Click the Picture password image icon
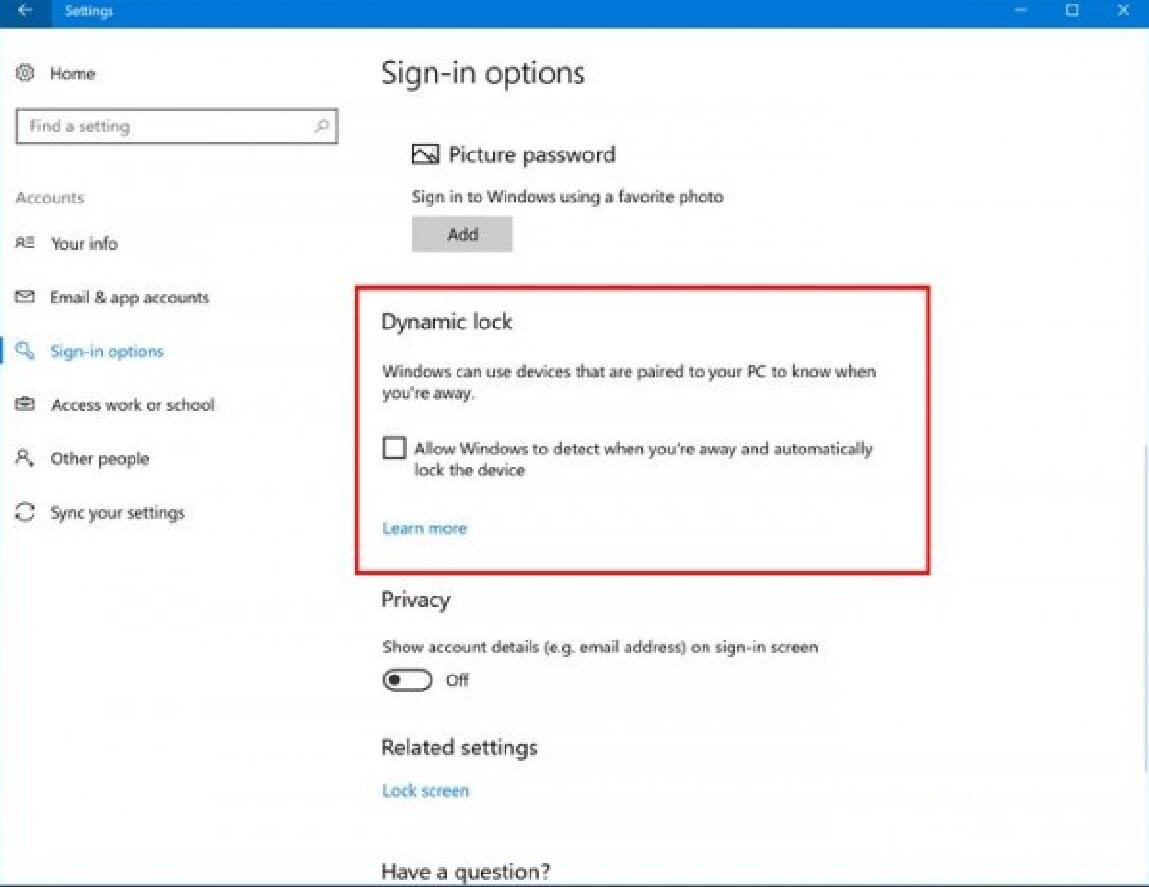The height and width of the screenshot is (887, 1149). click(x=425, y=155)
